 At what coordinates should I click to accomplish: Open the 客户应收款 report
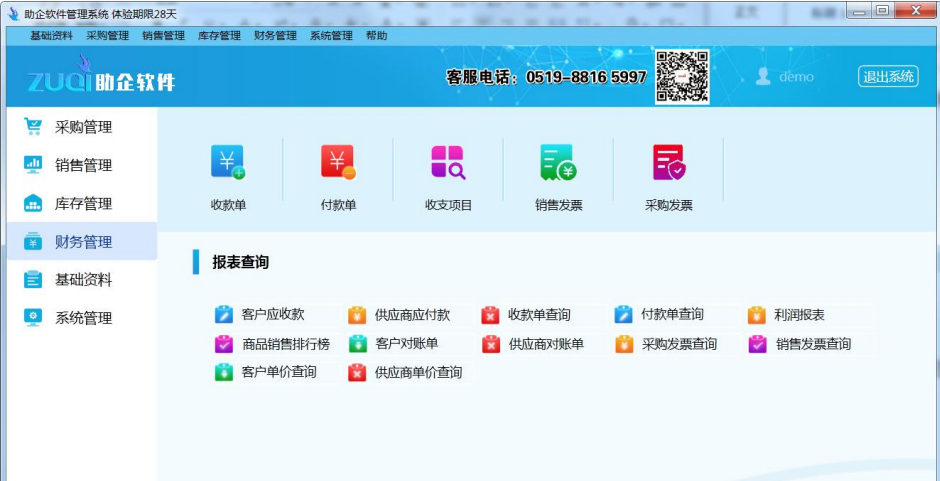click(260, 315)
